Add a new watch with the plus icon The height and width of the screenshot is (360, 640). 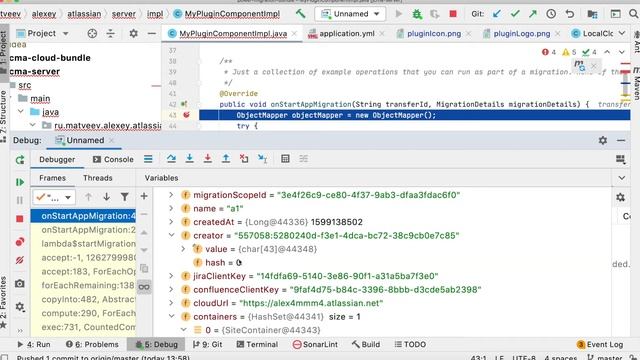[x=144, y=196]
